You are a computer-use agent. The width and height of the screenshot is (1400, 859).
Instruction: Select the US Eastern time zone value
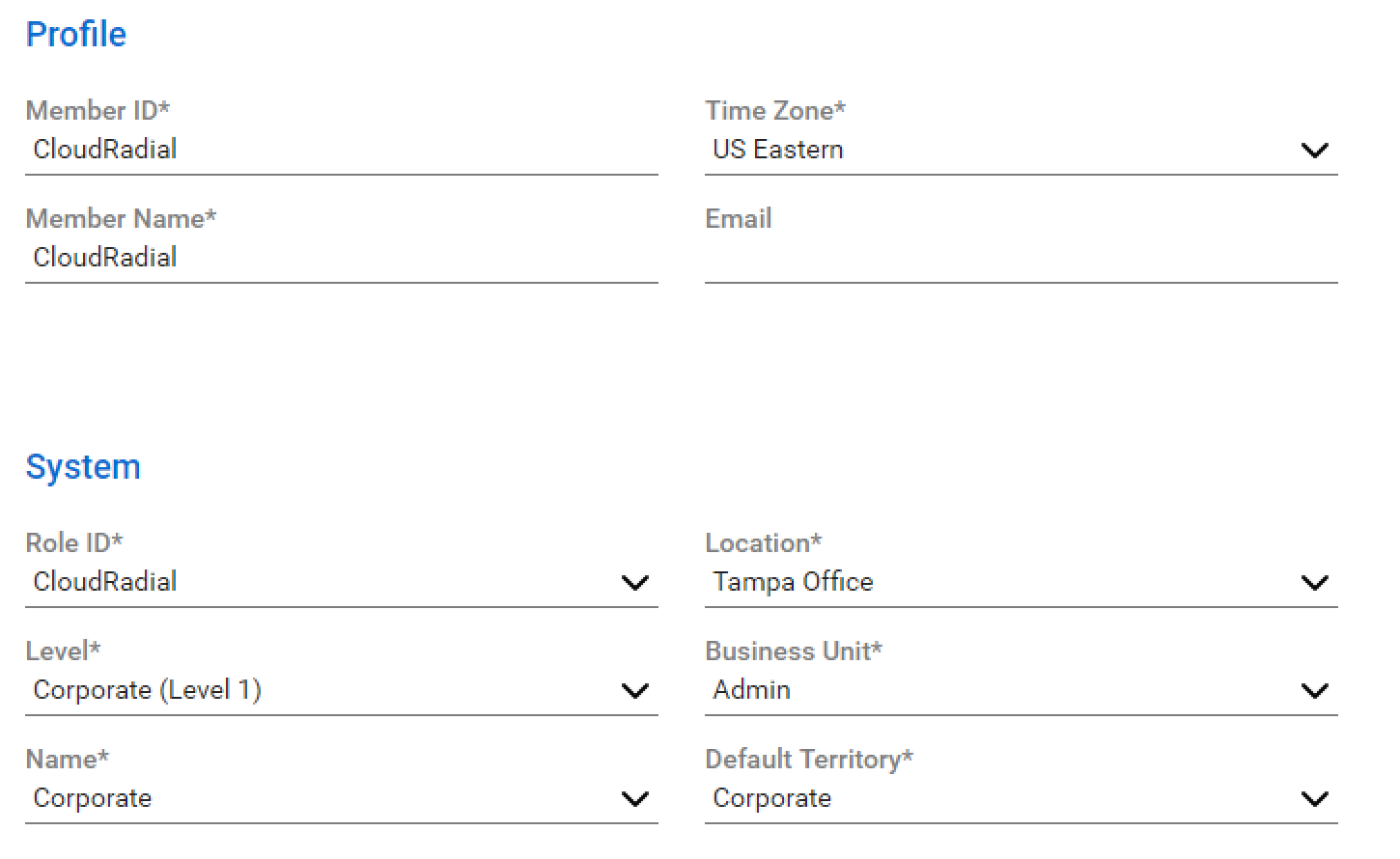(x=777, y=150)
